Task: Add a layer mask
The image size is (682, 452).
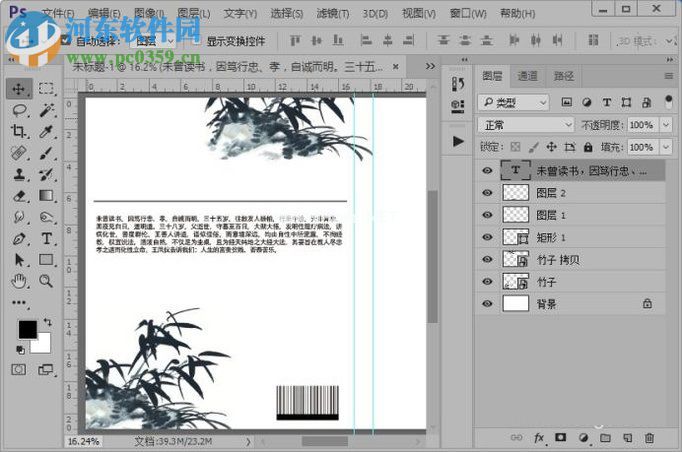Action: tap(561, 438)
